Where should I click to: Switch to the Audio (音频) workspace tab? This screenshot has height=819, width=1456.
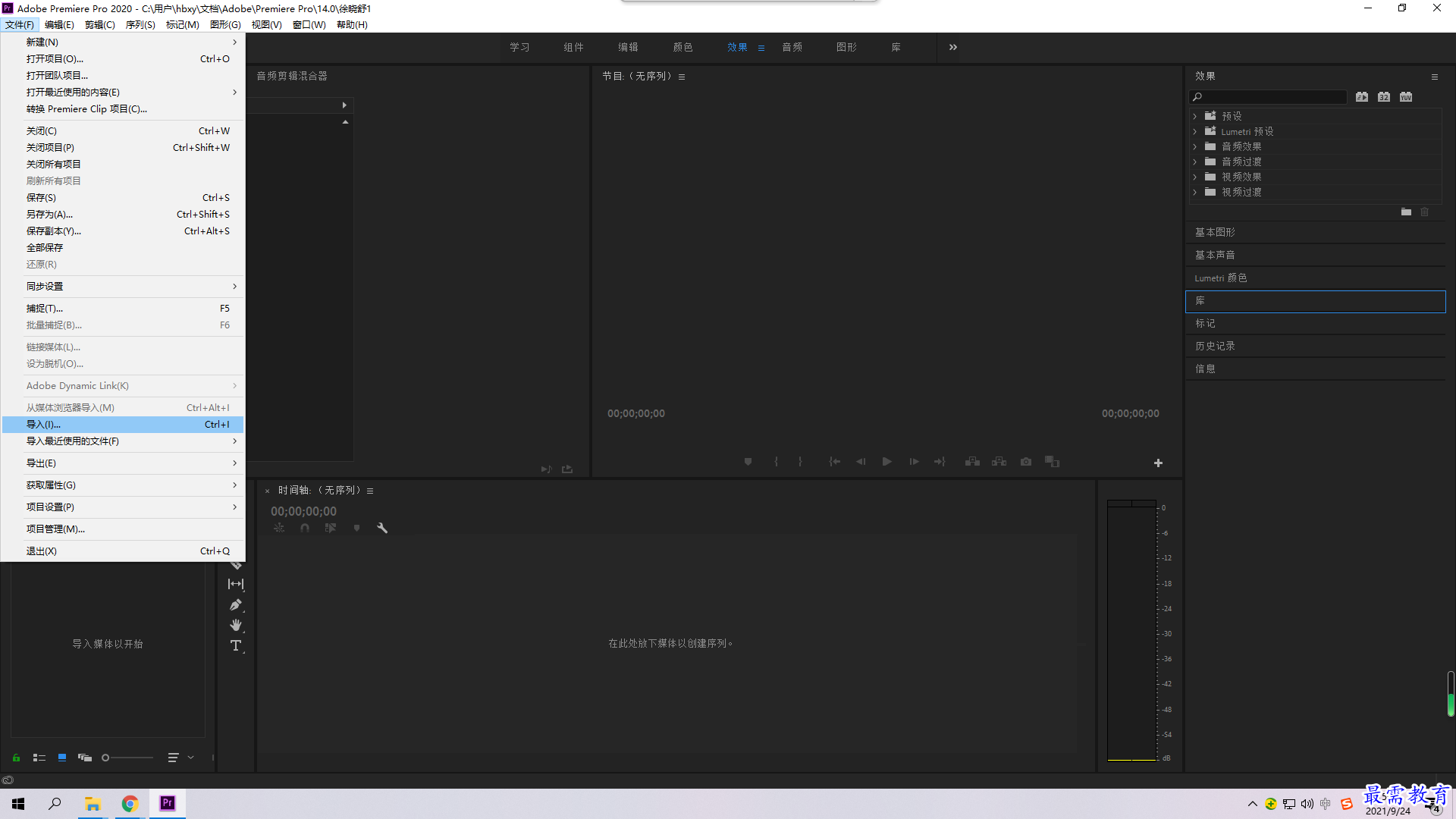(792, 47)
